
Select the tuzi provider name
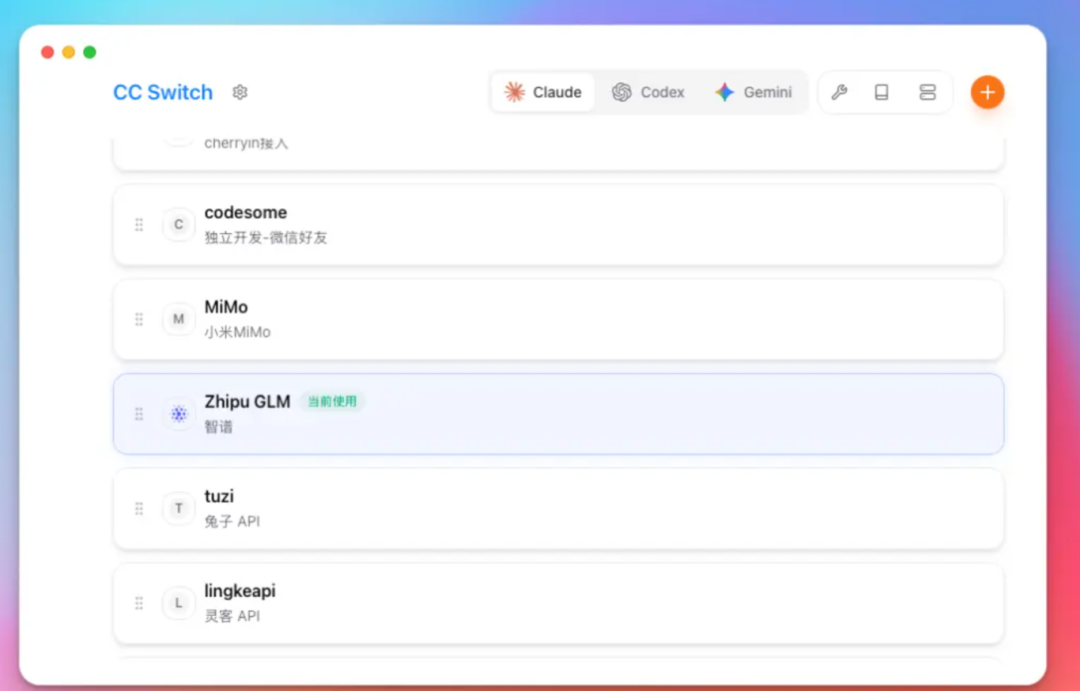click(x=219, y=496)
